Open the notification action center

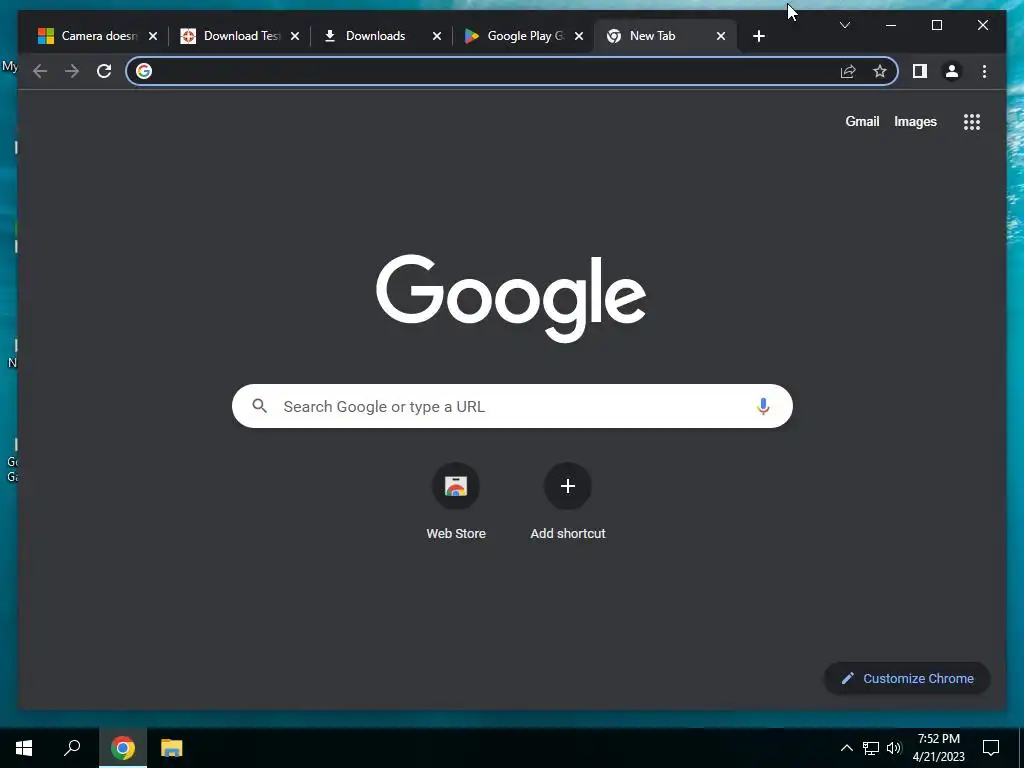tap(991, 748)
